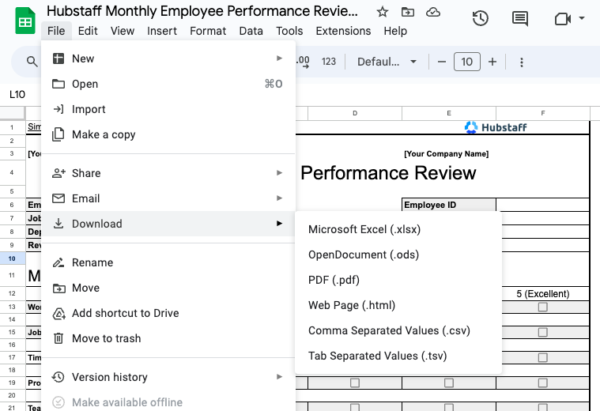Increase font size with plus button
Image resolution: width=600 pixels, height=411 pixels.
pos(492,62)
